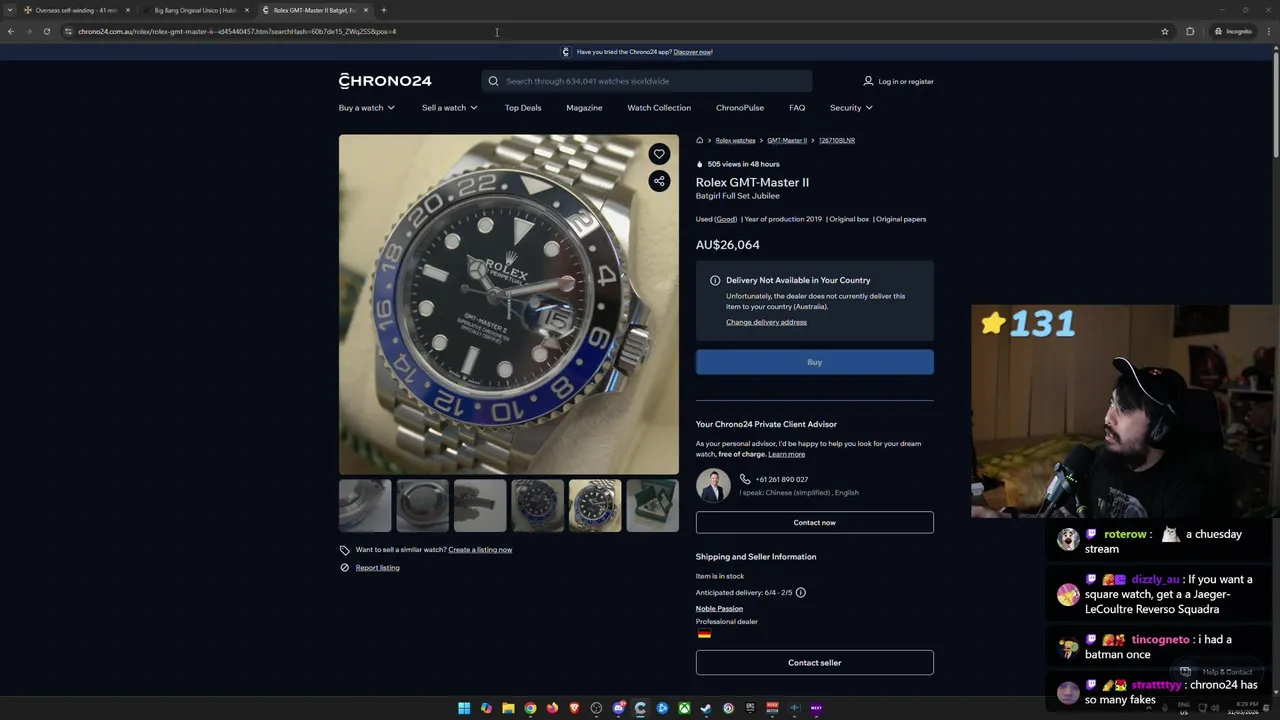Go back with browser back arrow

[x=10, y=31]
